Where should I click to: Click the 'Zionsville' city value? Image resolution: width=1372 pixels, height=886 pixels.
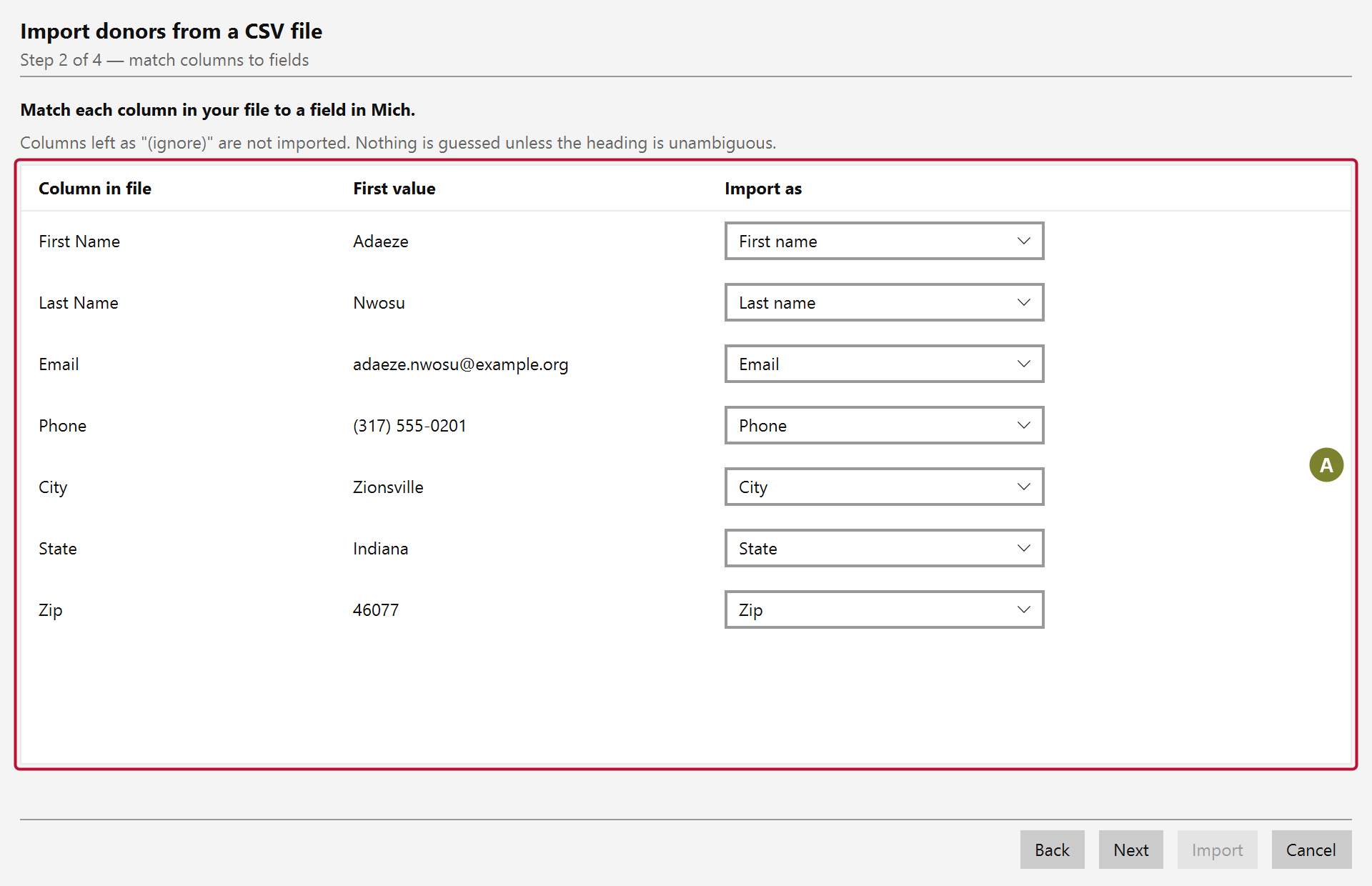point(388,487)
